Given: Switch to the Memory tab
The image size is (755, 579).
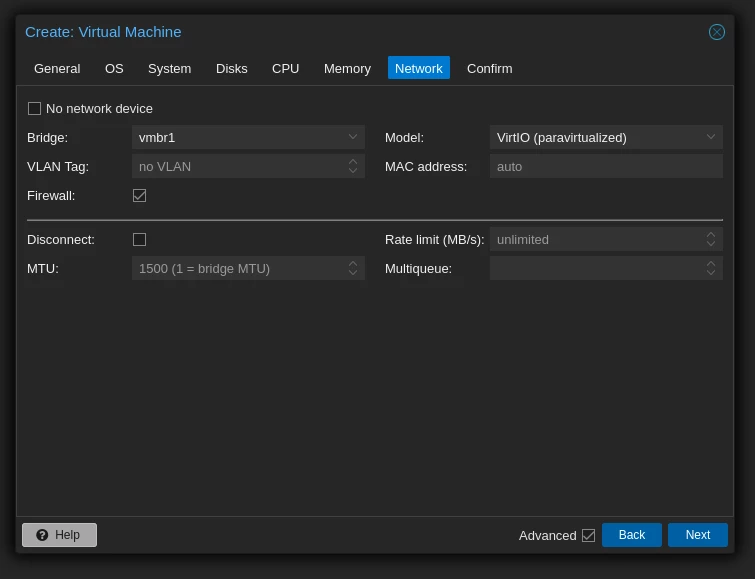Looking at the screenshot, I should [347, 68].
